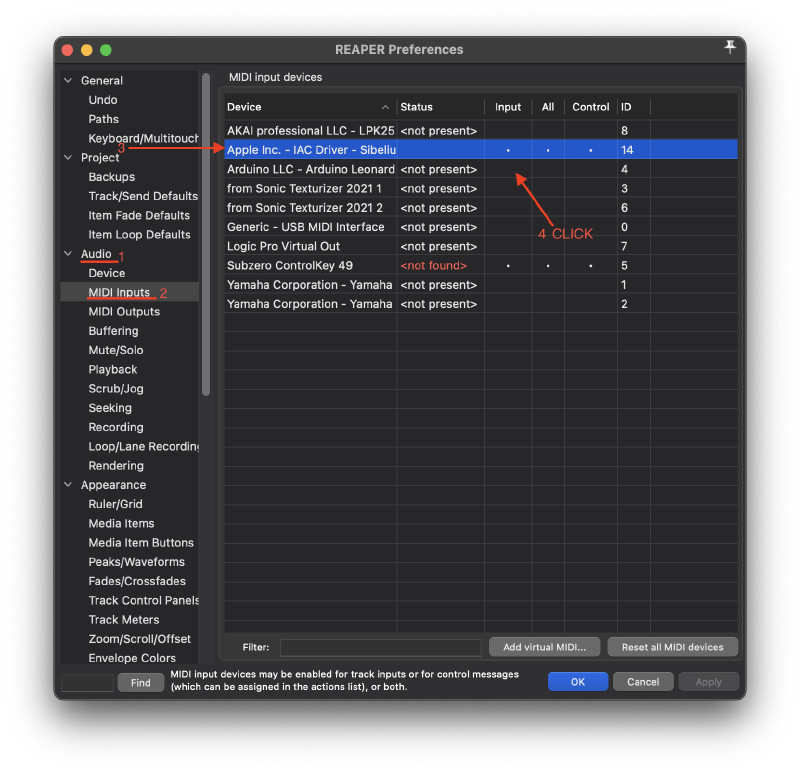Collapse the Project section chevron

click(68, 157)
